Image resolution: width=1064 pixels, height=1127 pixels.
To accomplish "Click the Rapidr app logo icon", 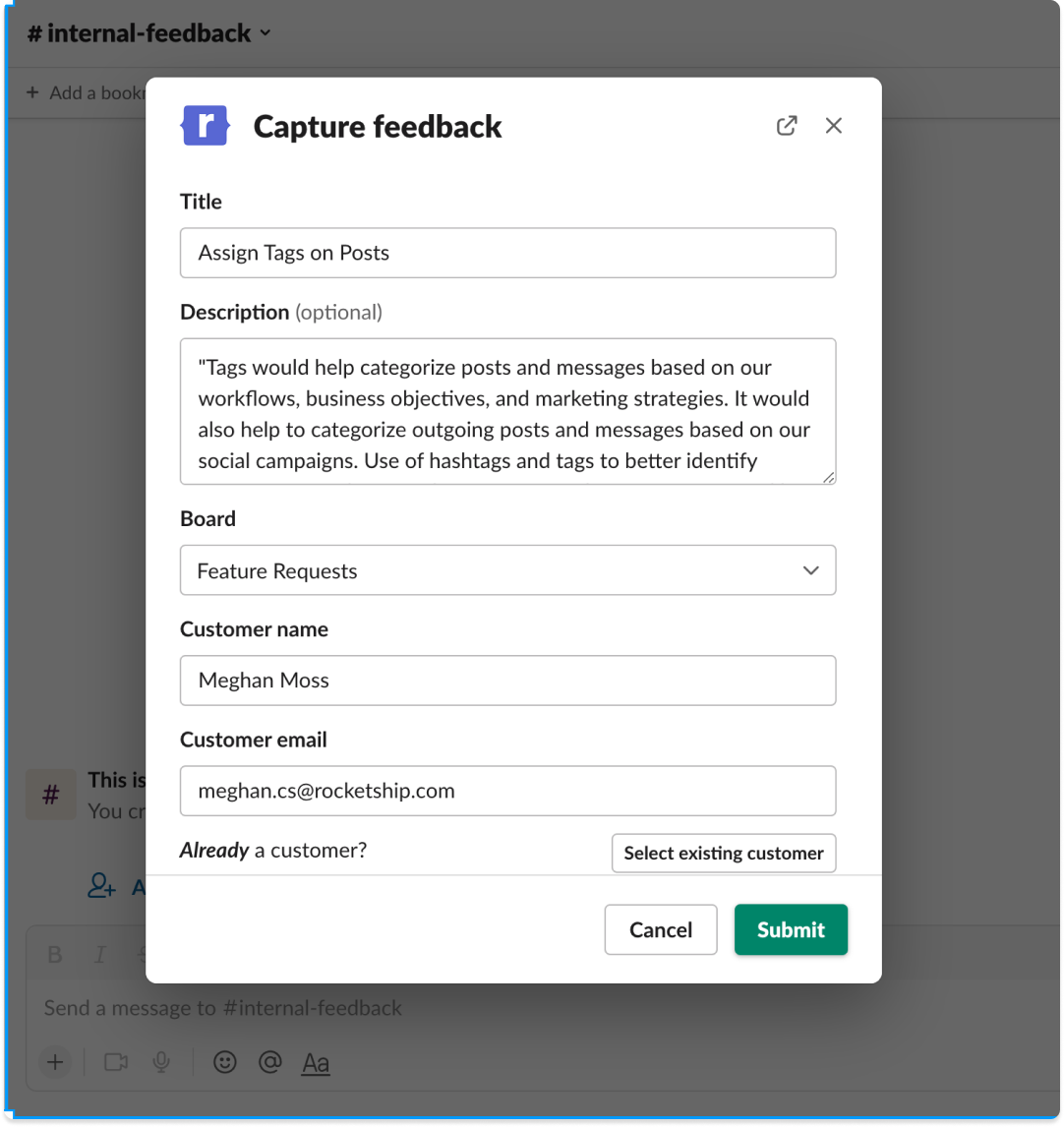I will [206, 126].
